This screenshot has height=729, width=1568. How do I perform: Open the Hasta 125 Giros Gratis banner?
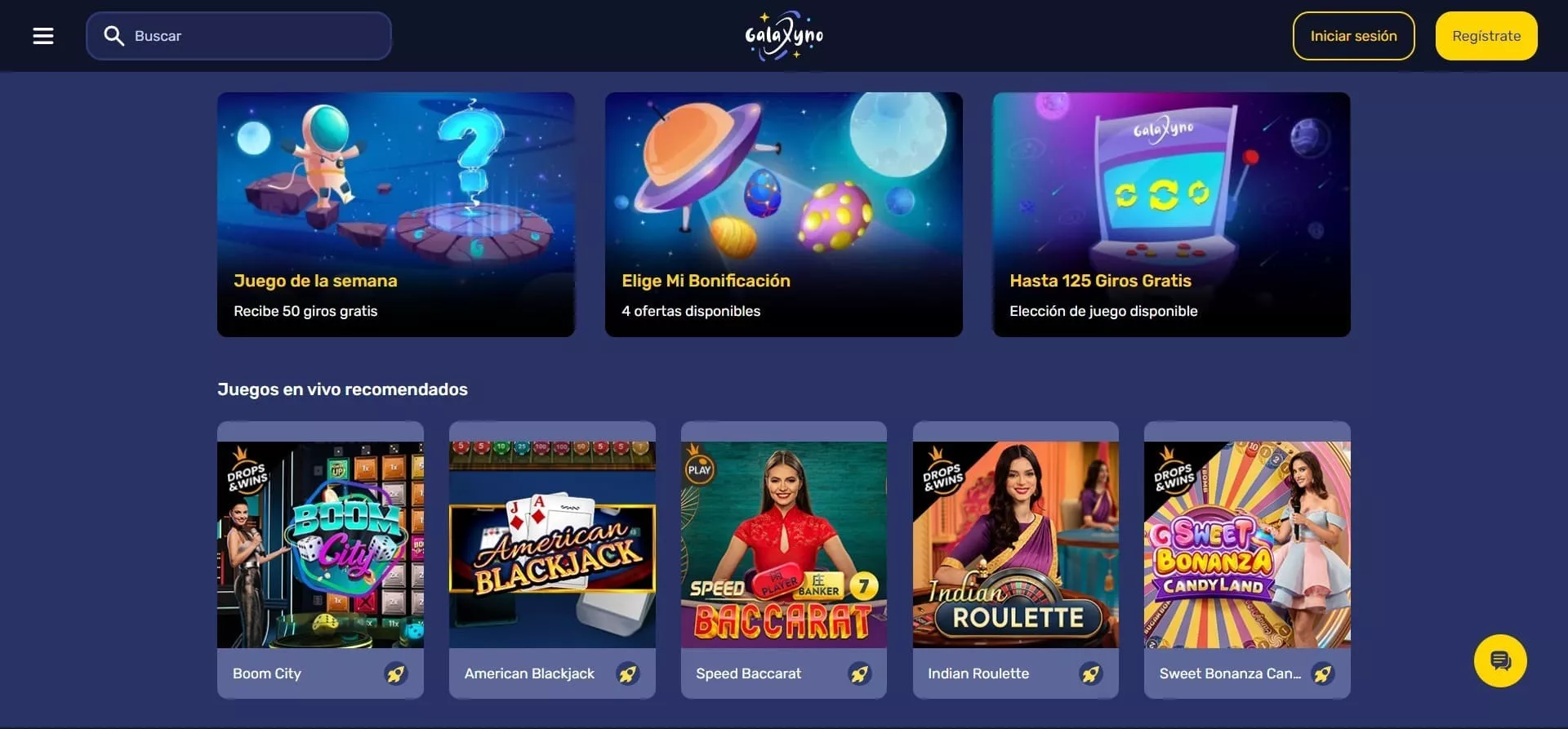click(1171, 214)
